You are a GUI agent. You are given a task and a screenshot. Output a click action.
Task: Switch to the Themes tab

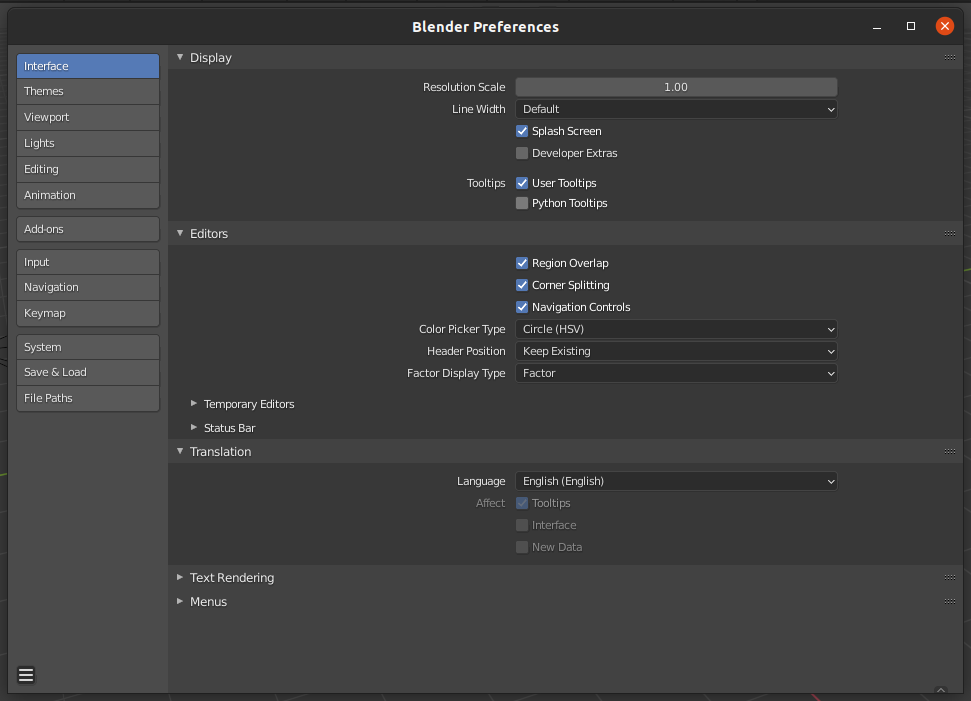pos(88,91)
